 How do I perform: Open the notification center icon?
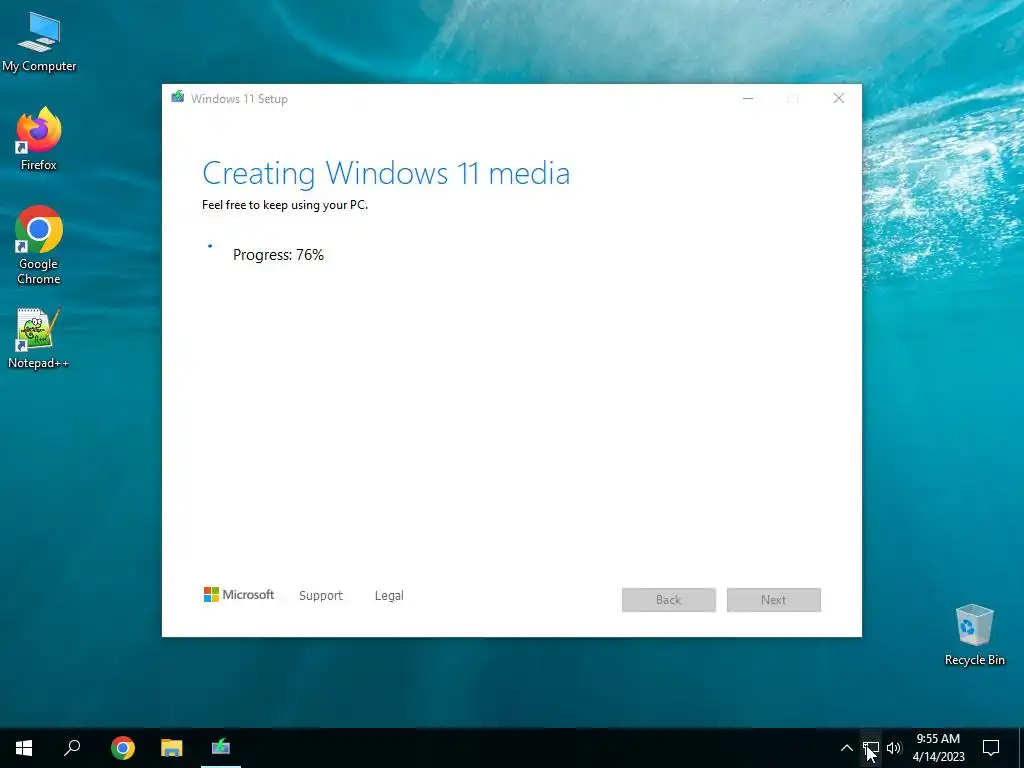[x=991, y=748]
